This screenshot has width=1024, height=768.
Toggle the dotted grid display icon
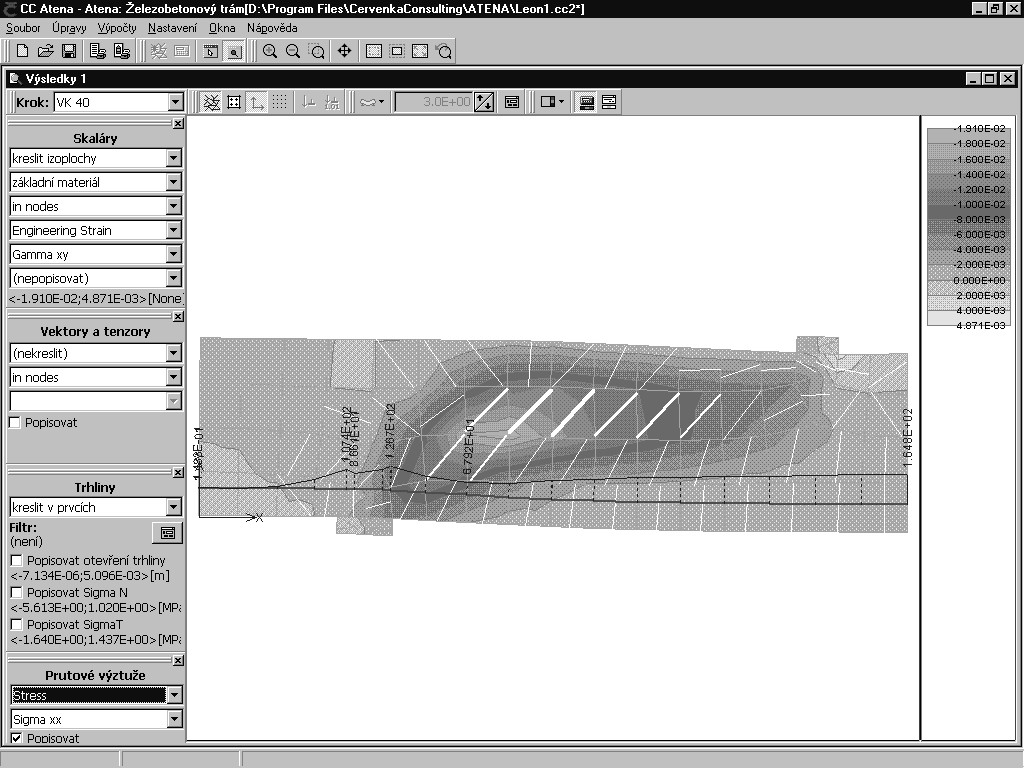(280, 102)
